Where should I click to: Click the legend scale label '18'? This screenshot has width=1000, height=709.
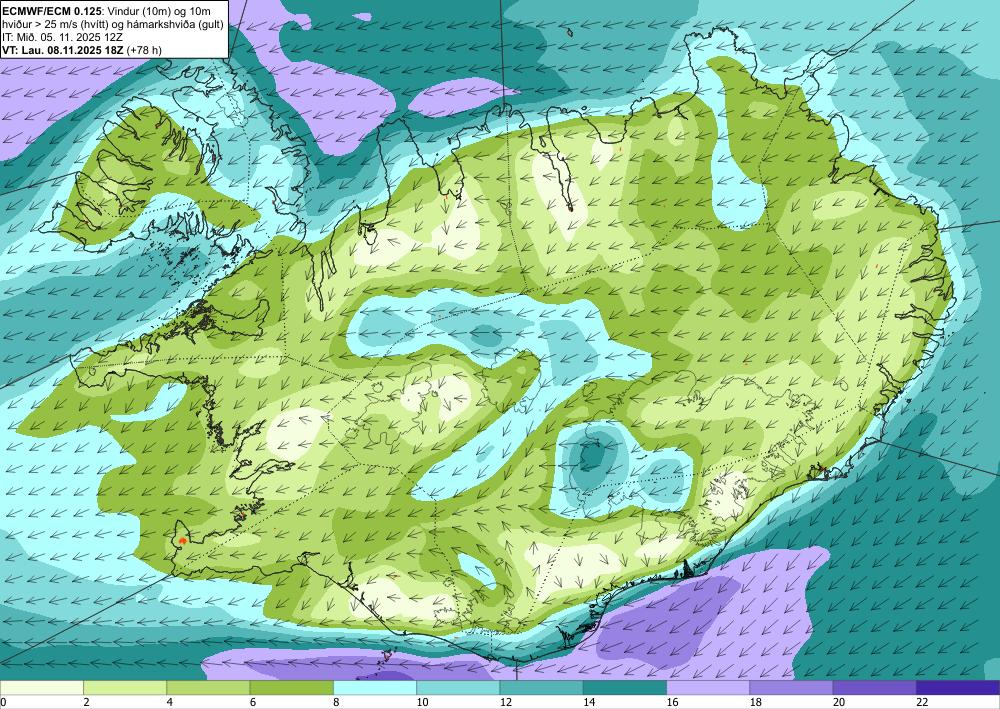tap(756, 702)
